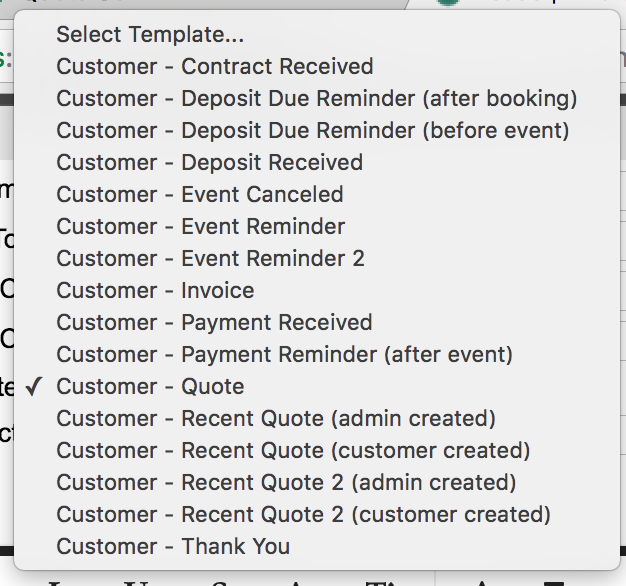
Task: Select the Customer - Thank You template
Action: pos(173,547)
